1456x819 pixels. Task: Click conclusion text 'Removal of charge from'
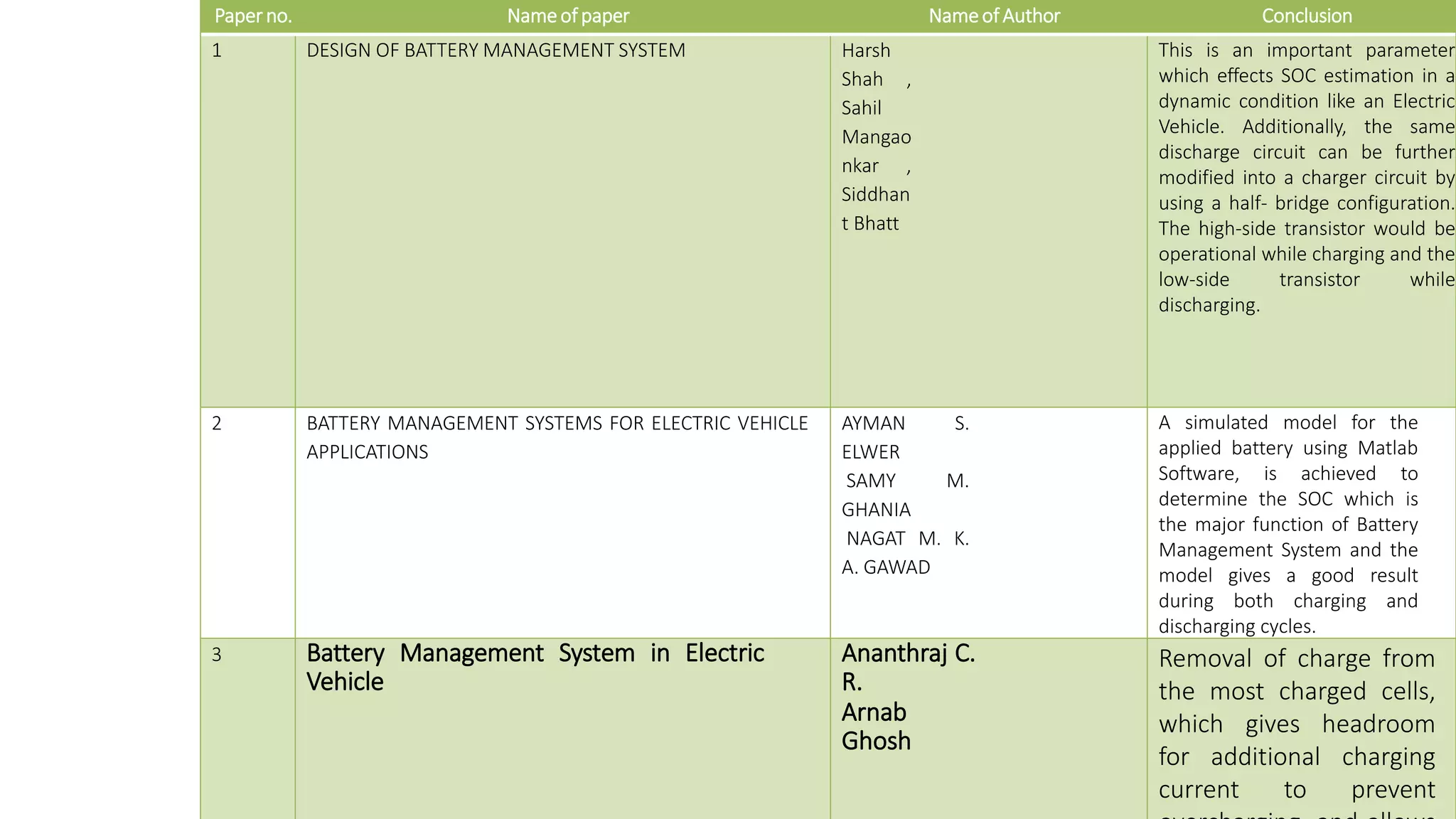tap(1296, 659)
